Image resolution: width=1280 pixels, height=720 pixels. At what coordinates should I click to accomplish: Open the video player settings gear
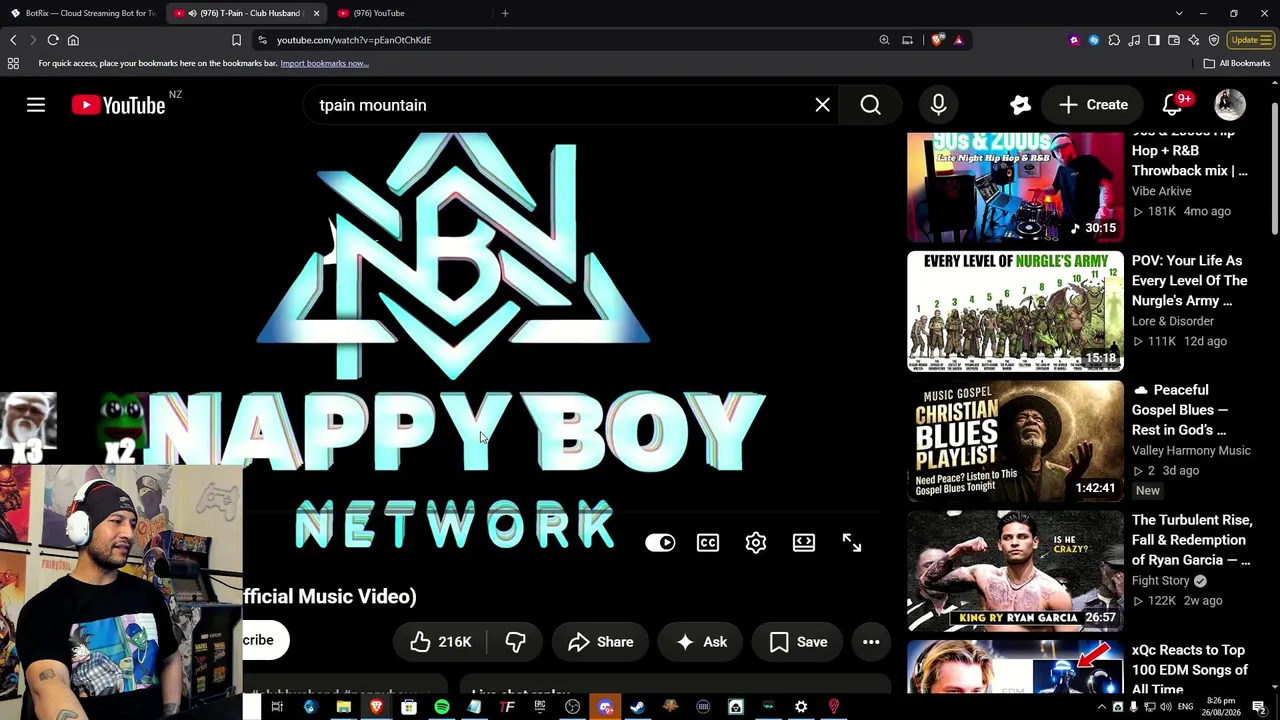pos(756,543)
